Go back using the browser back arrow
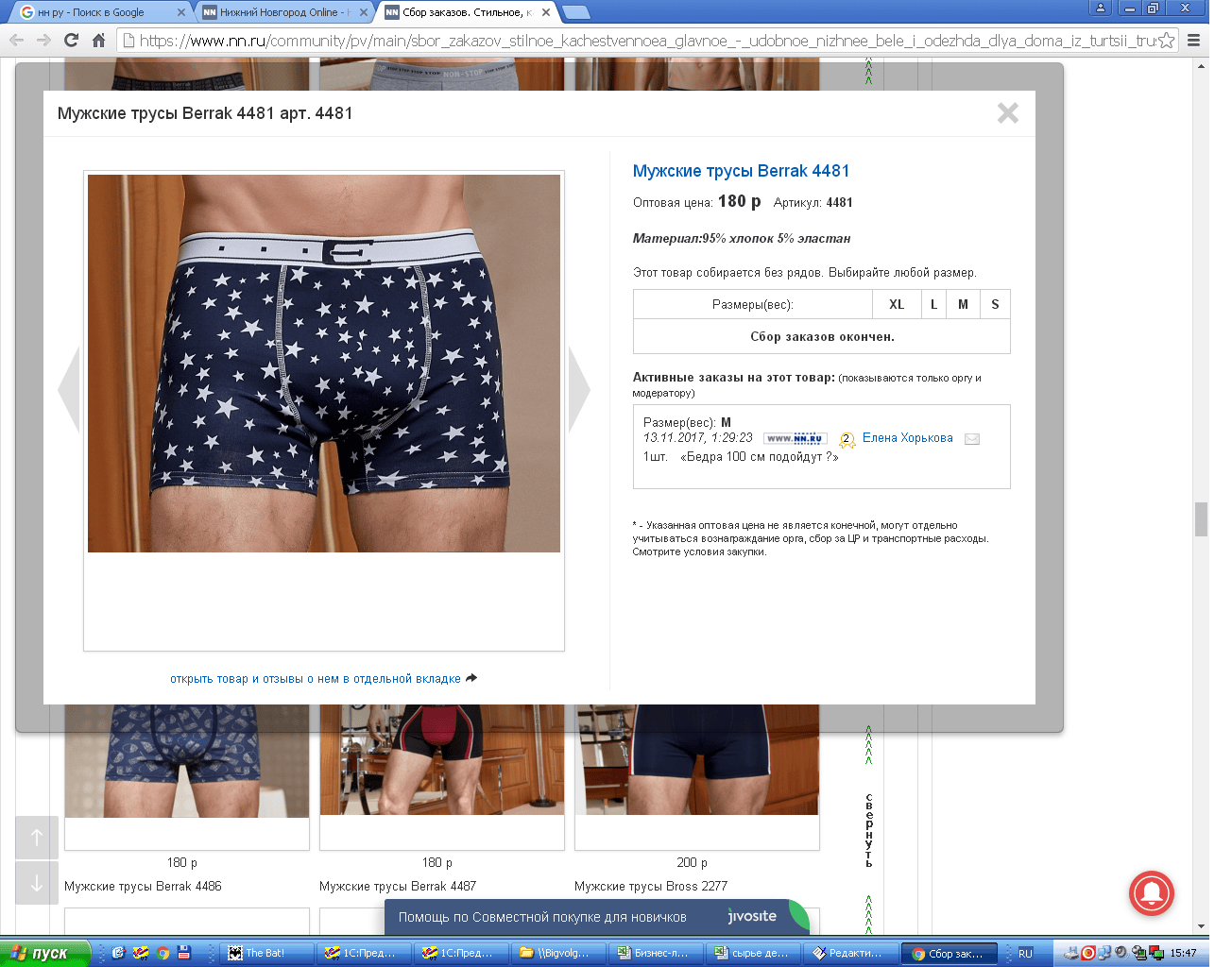The height and width of the screenshot is (967, 1232). click(16, 40)
